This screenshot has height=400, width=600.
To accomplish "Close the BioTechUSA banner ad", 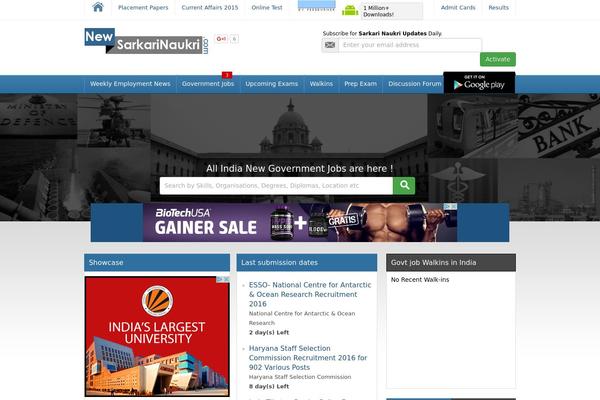I will [454, 207].
